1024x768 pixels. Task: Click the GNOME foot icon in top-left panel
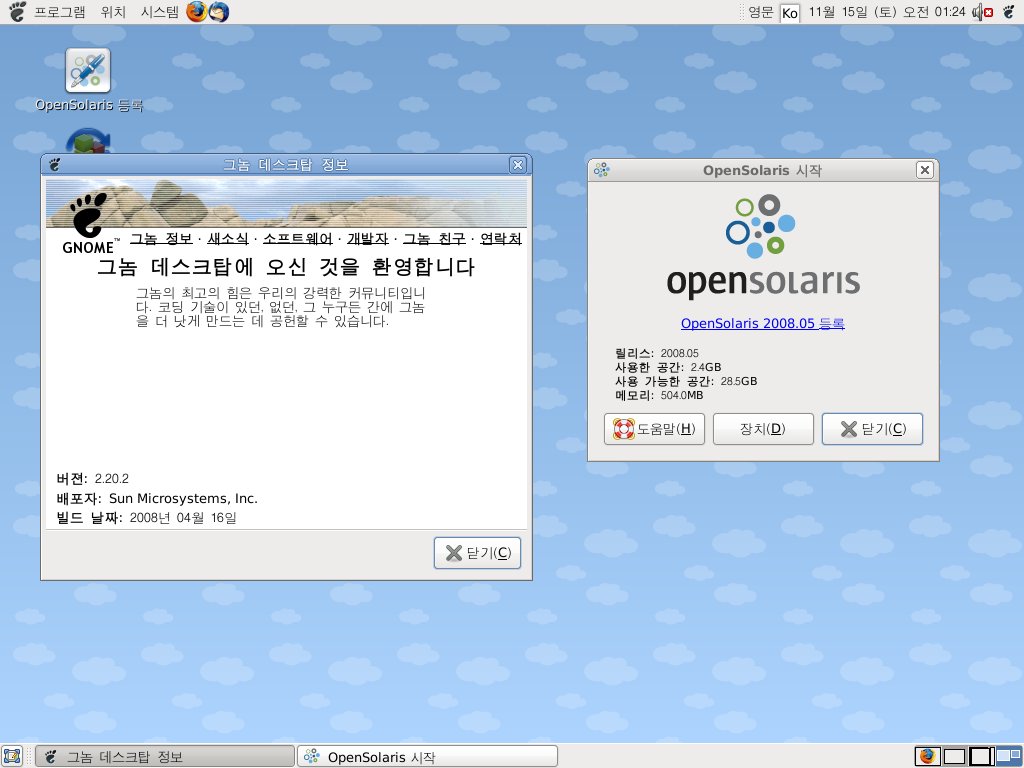18,12
